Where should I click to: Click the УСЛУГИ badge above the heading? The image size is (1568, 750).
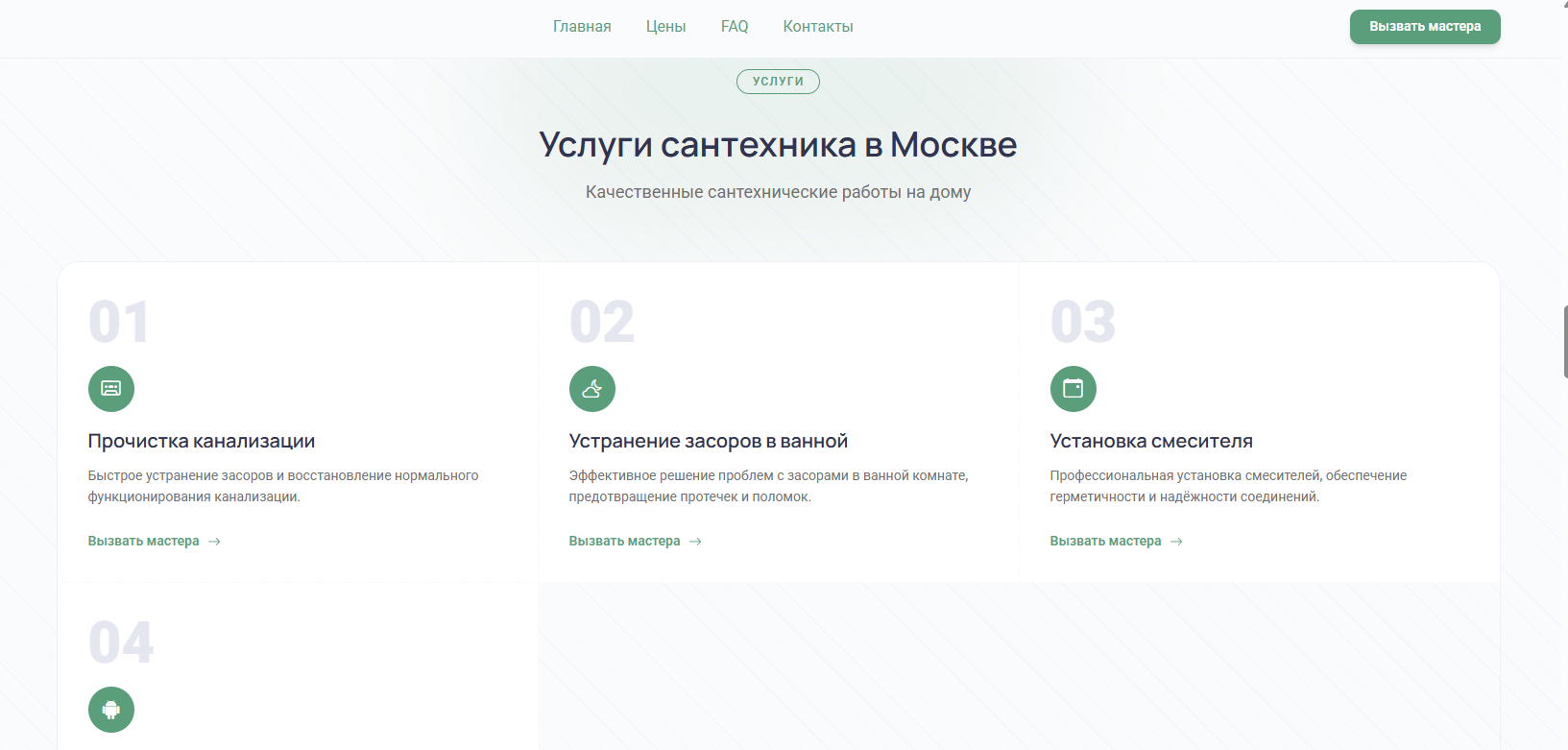tap(778, 82)
